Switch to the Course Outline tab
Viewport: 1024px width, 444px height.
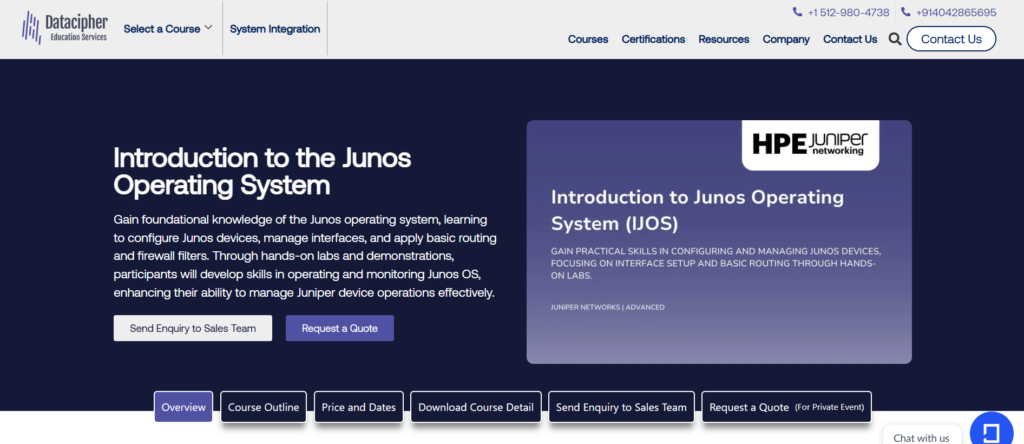[x=263, y=407]
